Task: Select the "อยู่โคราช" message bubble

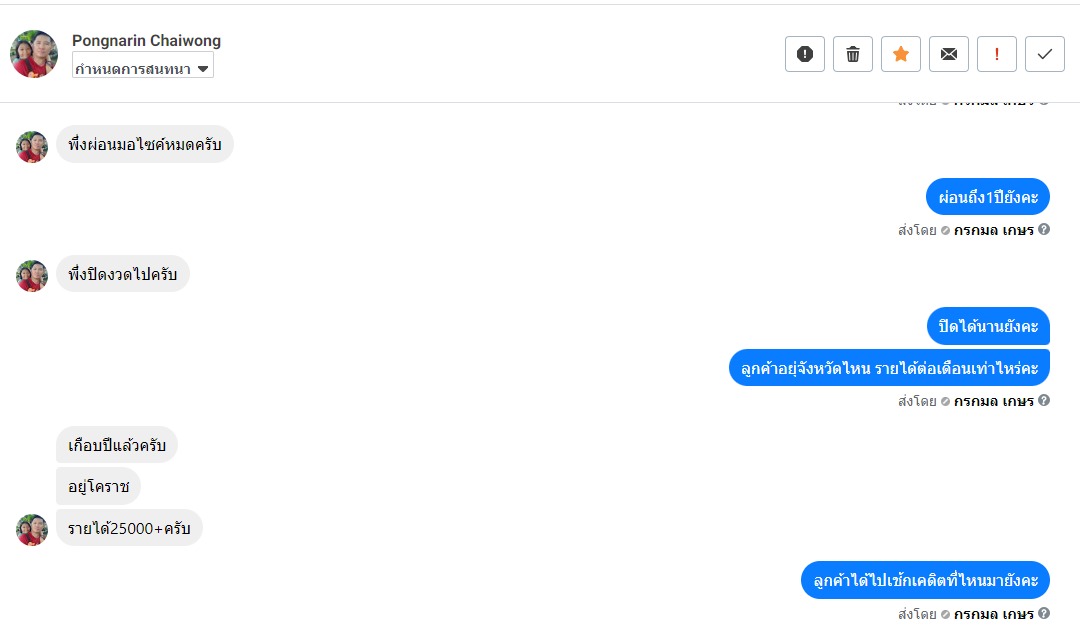Action: 99,487
